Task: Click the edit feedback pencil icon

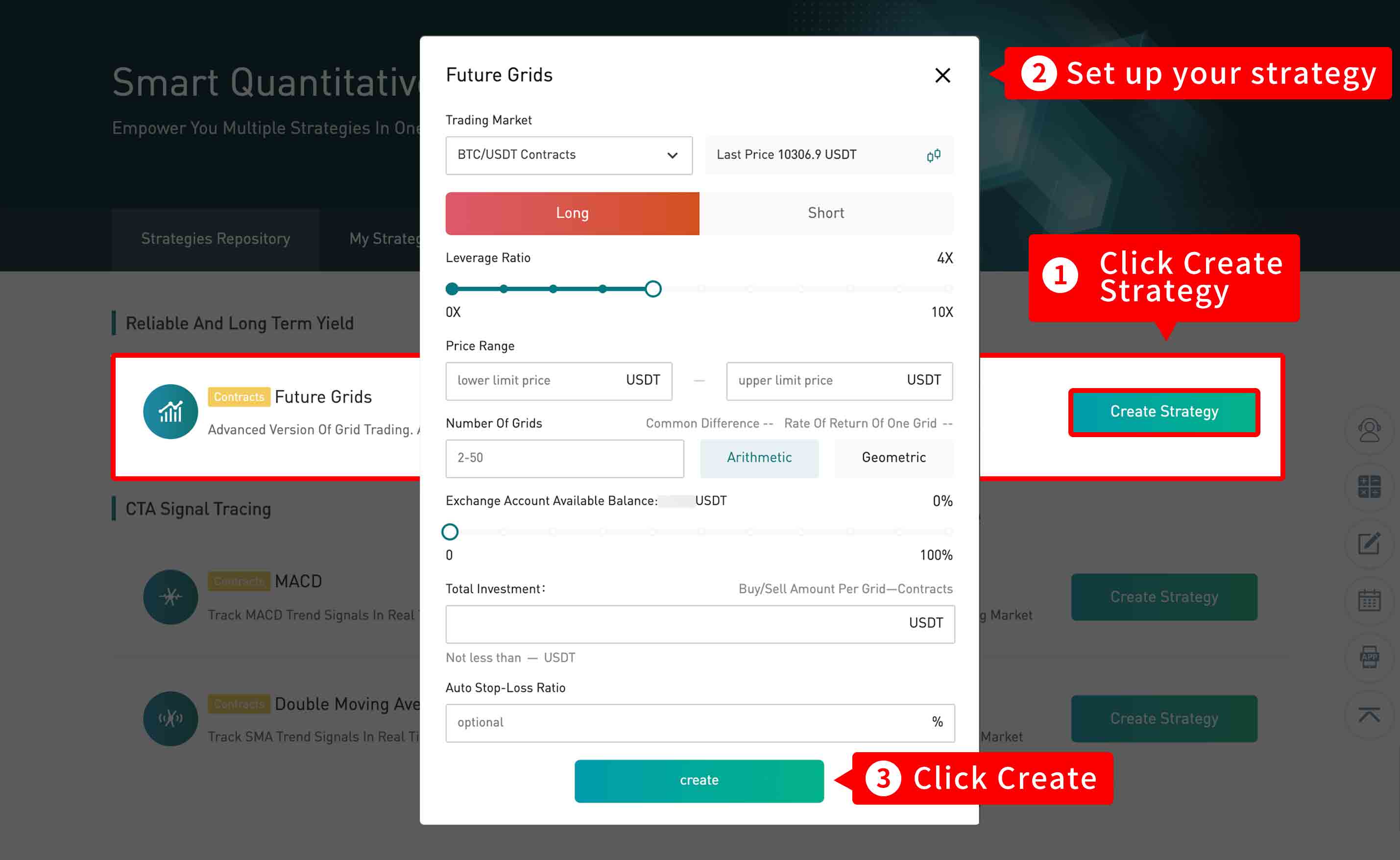Action: pyautogui.click(x=1369, y=544)
